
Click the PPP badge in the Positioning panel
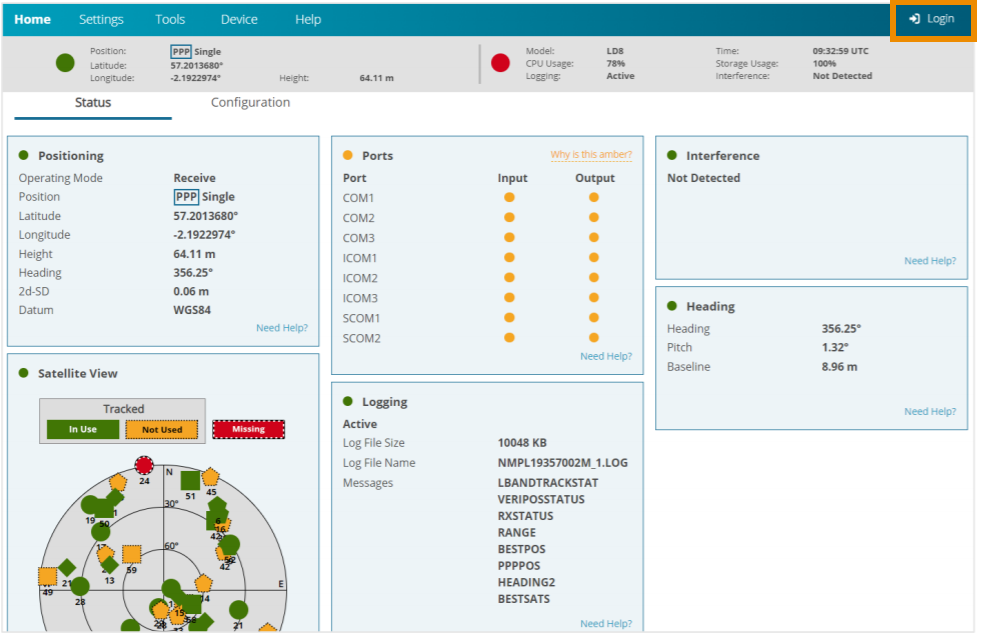coord(186,197)
